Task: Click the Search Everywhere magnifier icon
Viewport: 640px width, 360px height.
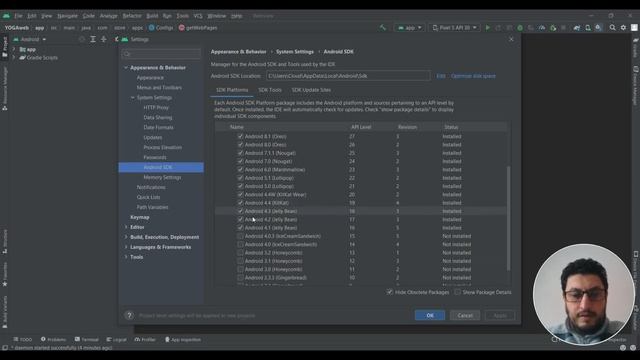Action: tap(613, 28)
